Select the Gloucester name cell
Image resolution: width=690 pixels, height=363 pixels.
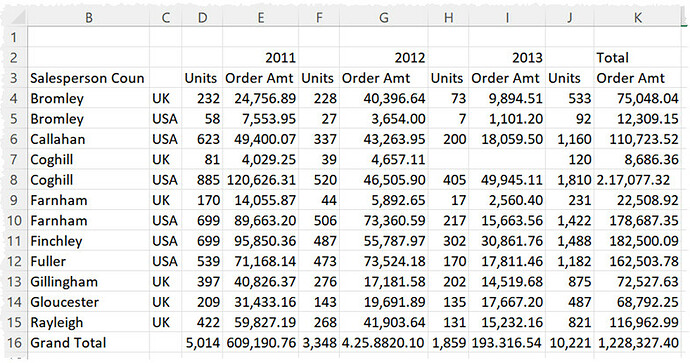pyautogui.click(x=88, y=302)
